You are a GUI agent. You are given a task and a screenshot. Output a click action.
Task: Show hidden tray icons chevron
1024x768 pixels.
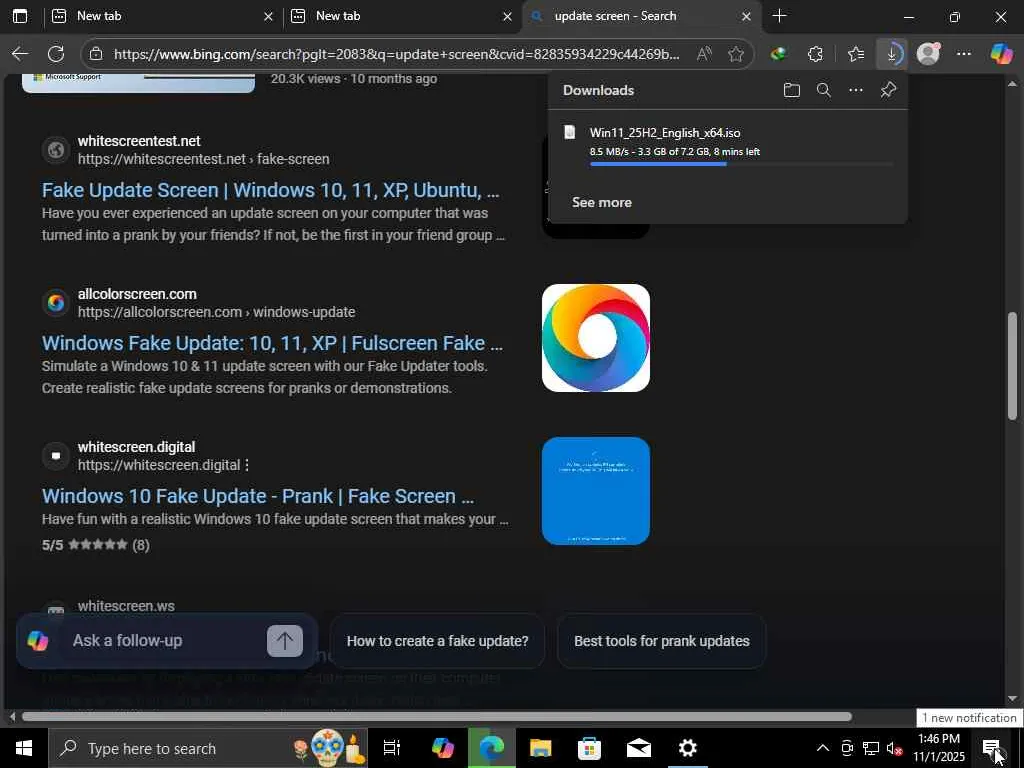[x=823, y=748]
